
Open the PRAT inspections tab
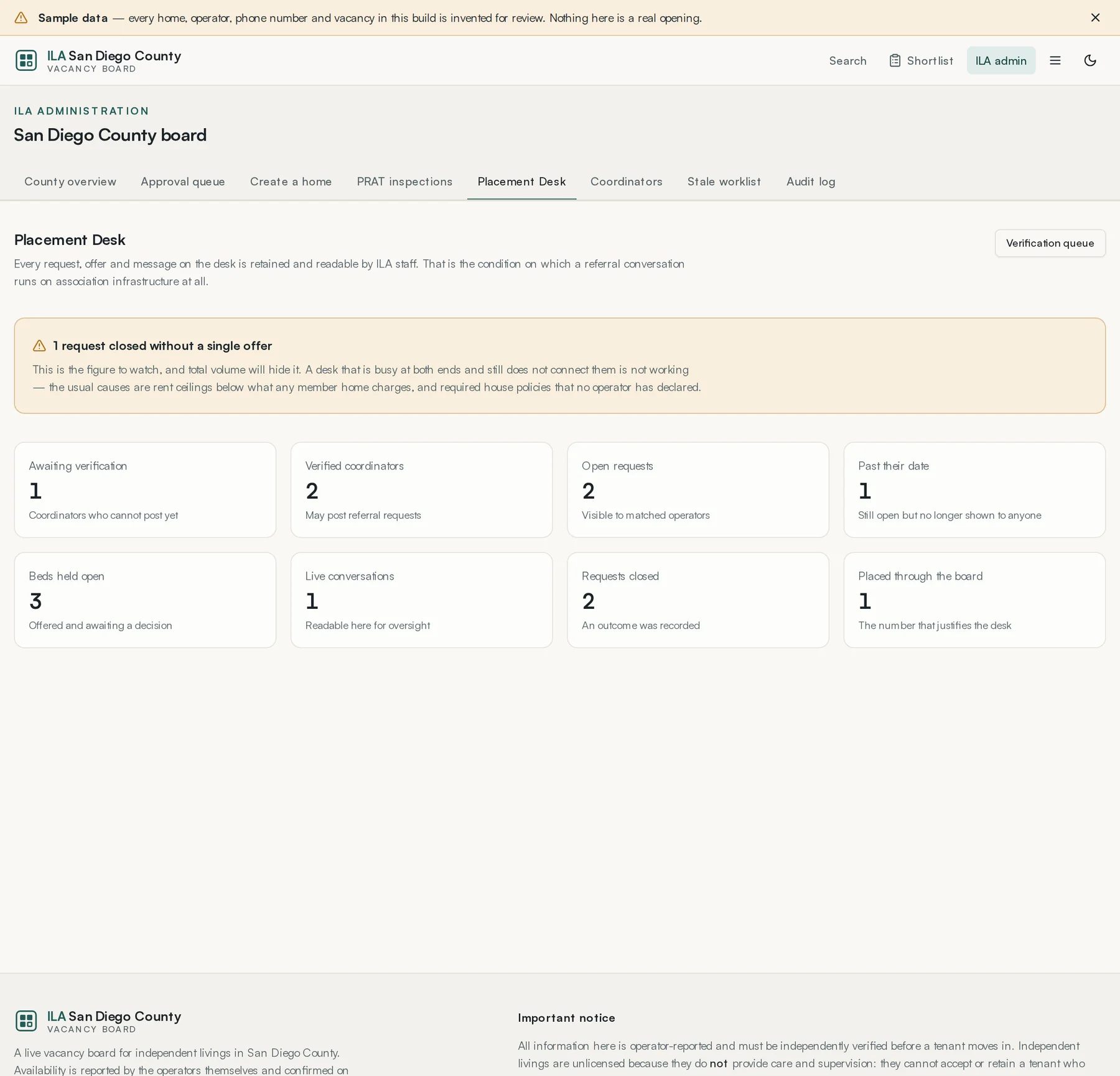[404, 182]
